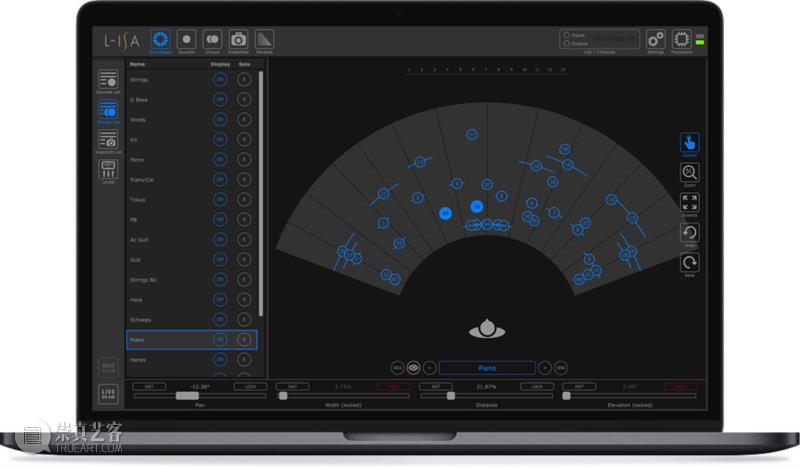Click the Undo arrow tool
The width and height of the screenshot is (800, 468).
coord(690,233)
